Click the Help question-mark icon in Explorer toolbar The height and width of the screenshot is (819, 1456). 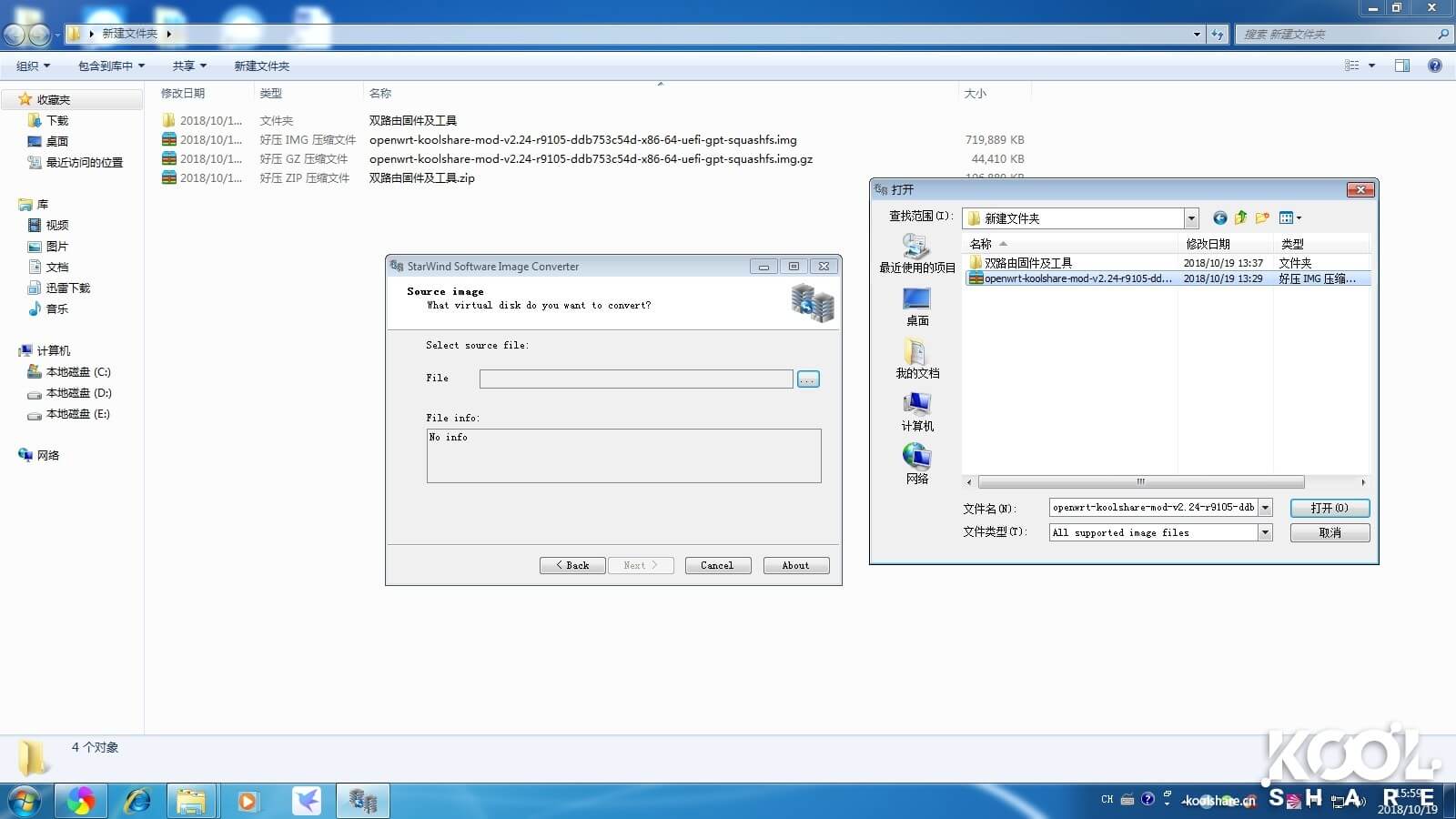pyautogui.click(x=1435, y=66)
